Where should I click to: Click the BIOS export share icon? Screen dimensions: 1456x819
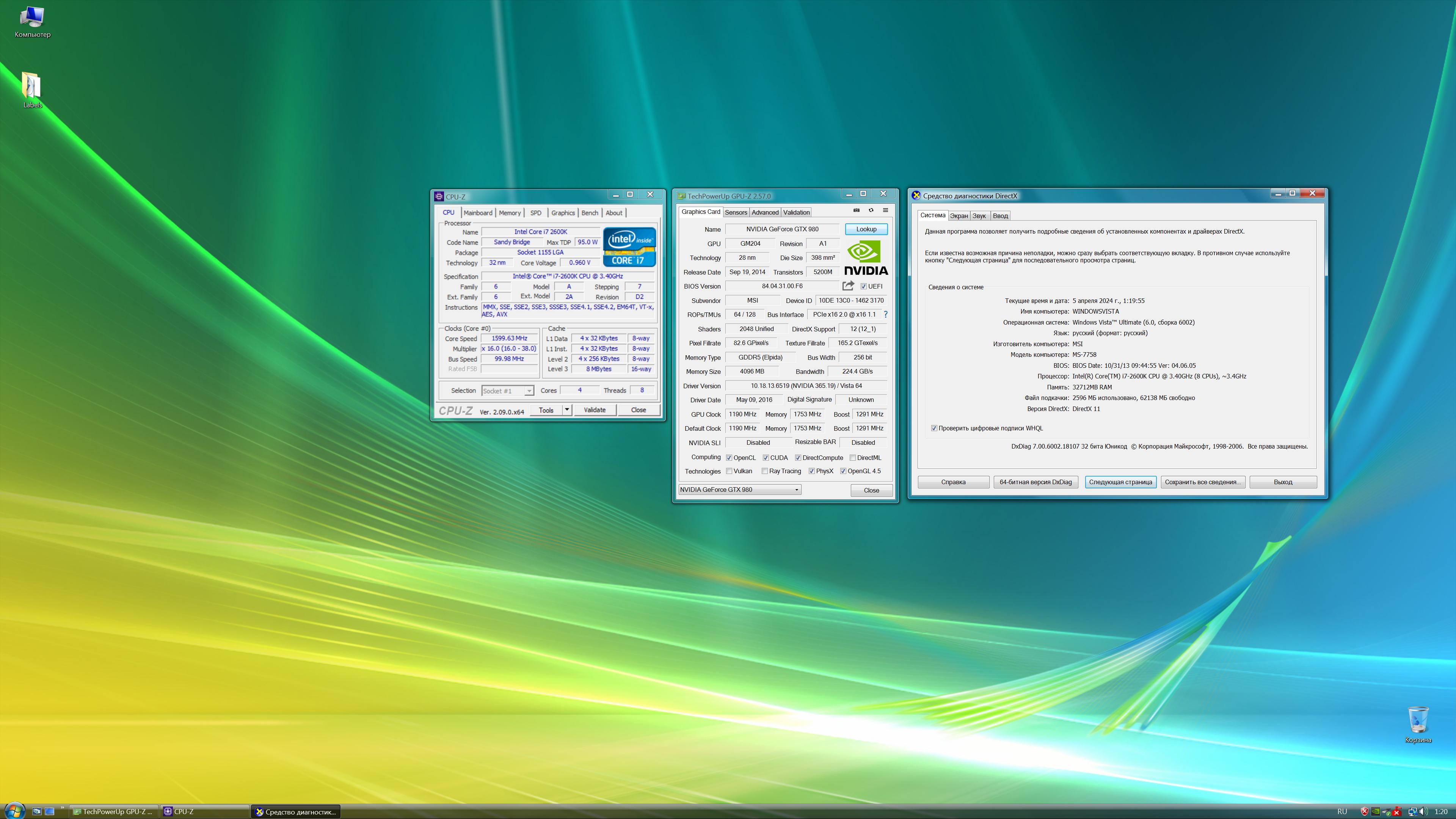[848, 286]
